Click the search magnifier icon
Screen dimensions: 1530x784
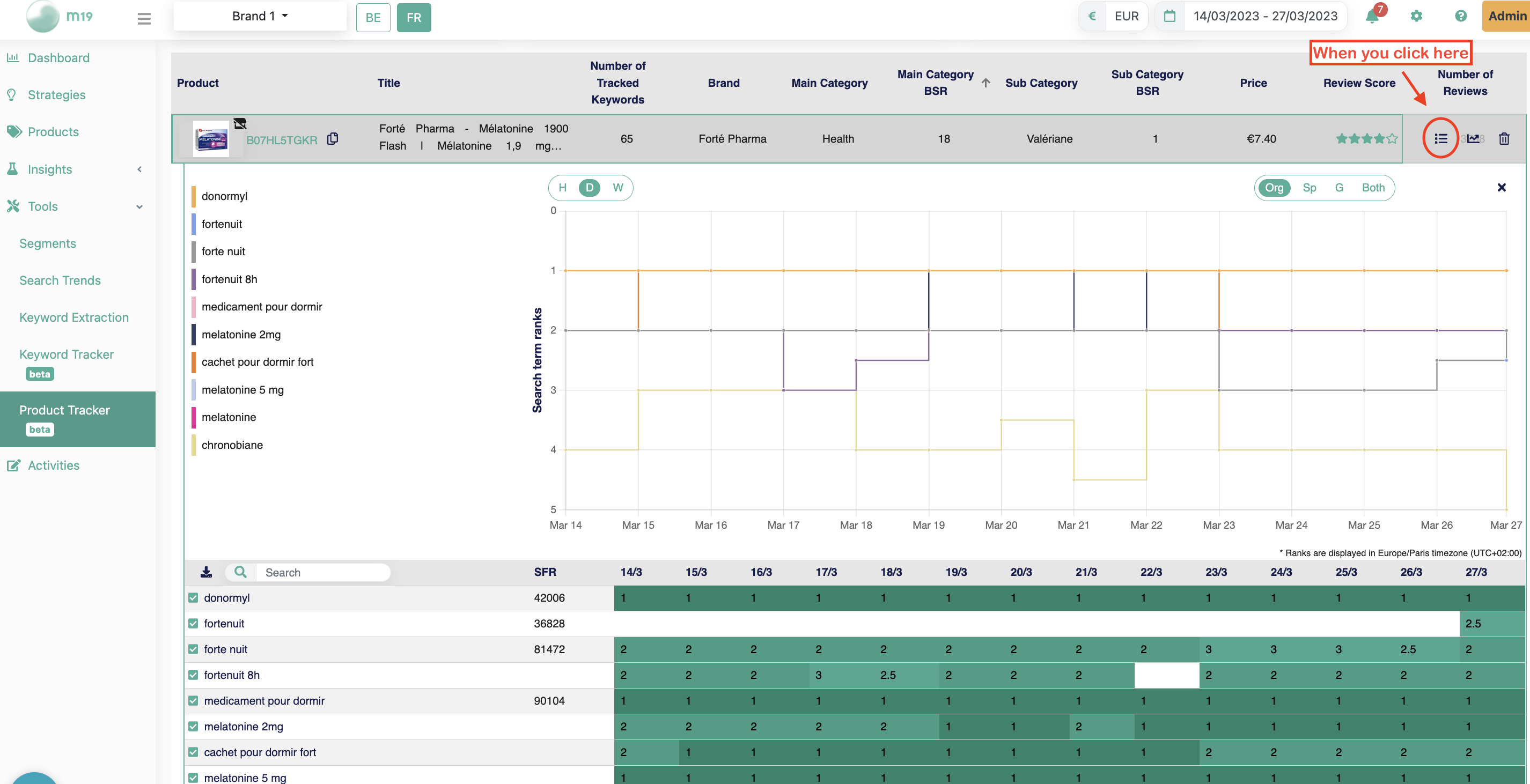[x=240, y=572]
